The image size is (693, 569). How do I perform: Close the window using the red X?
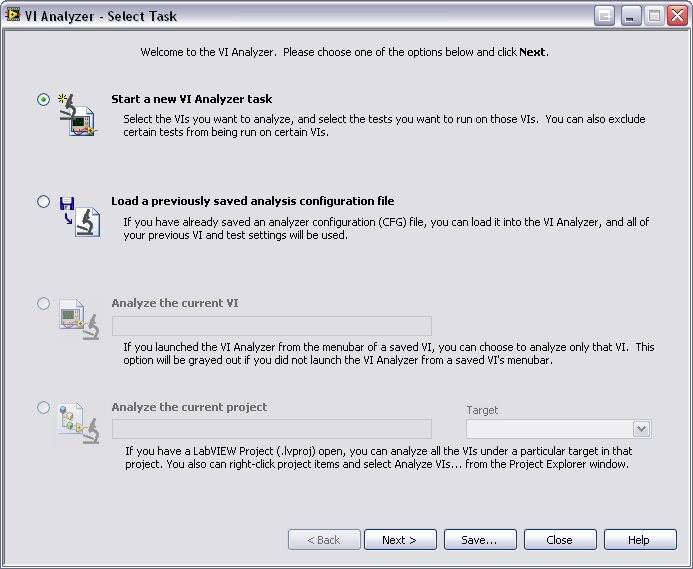tap(678, 16)
